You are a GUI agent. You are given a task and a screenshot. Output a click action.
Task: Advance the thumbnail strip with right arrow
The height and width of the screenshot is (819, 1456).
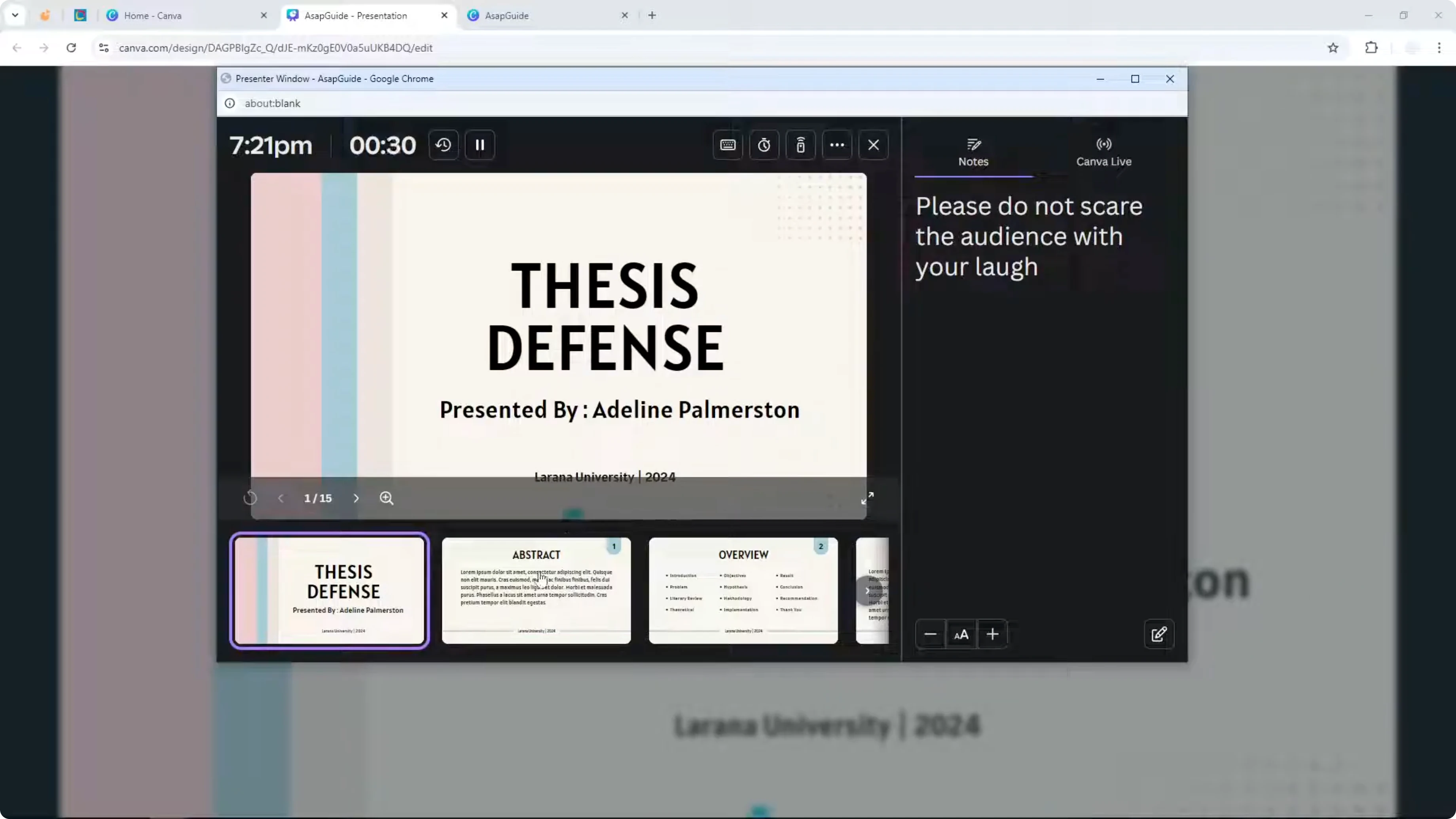point(868,591)
